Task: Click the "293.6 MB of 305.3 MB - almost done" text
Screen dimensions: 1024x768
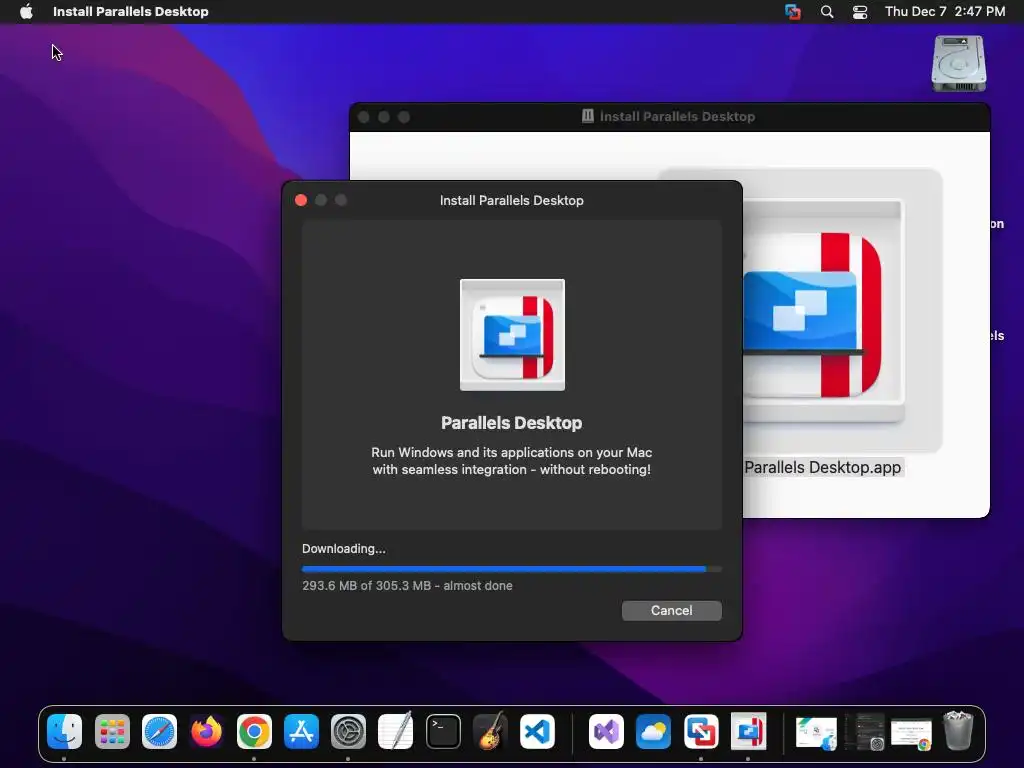Action: 407,586
